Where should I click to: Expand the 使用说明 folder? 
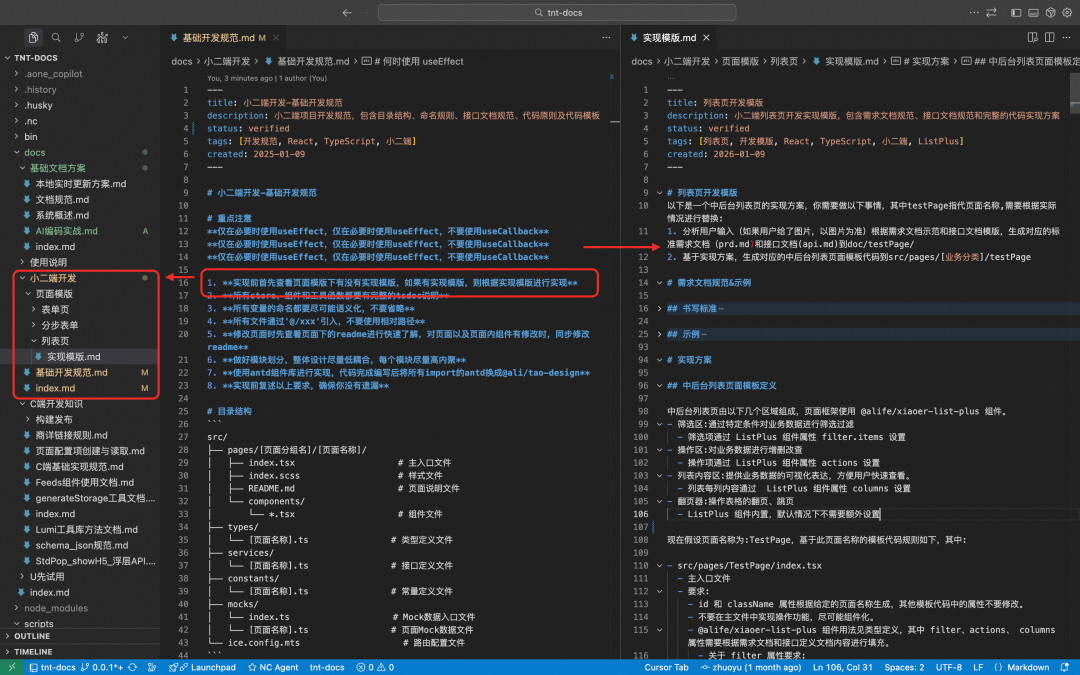tap(80, 262)
